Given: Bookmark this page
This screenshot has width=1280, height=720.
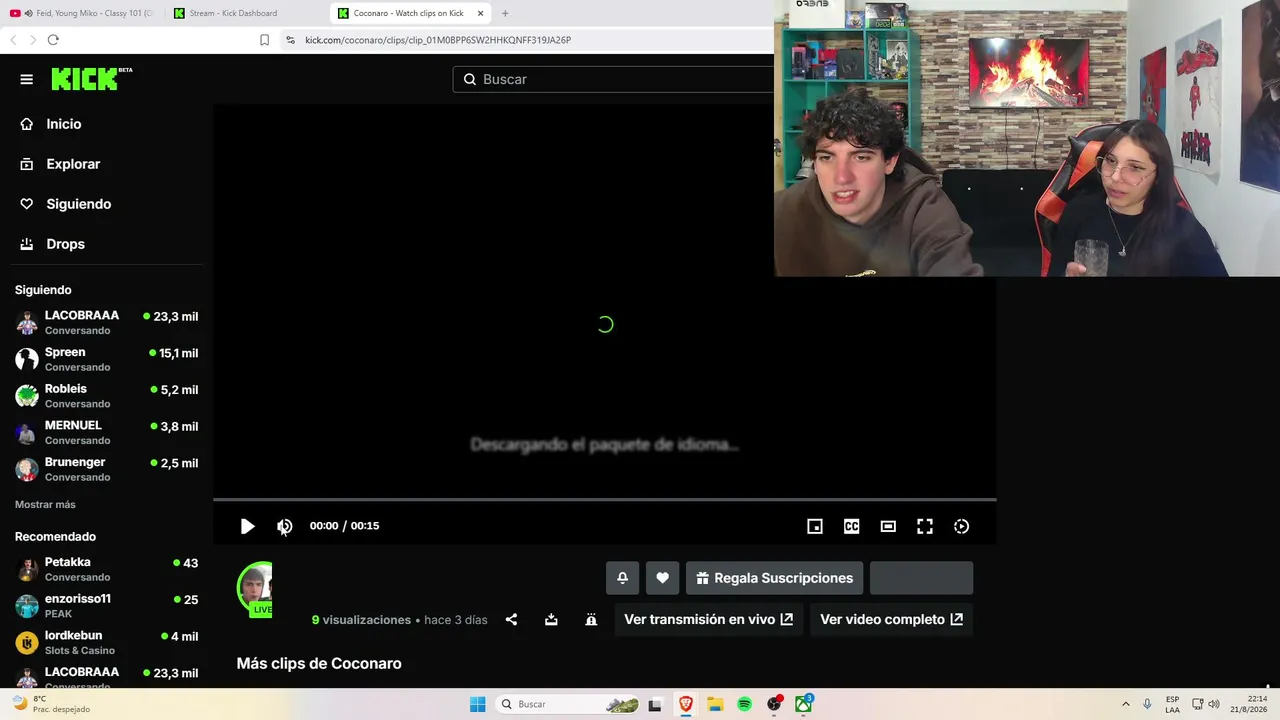Looking at the screenshot, I should click(x=264, y=40).
